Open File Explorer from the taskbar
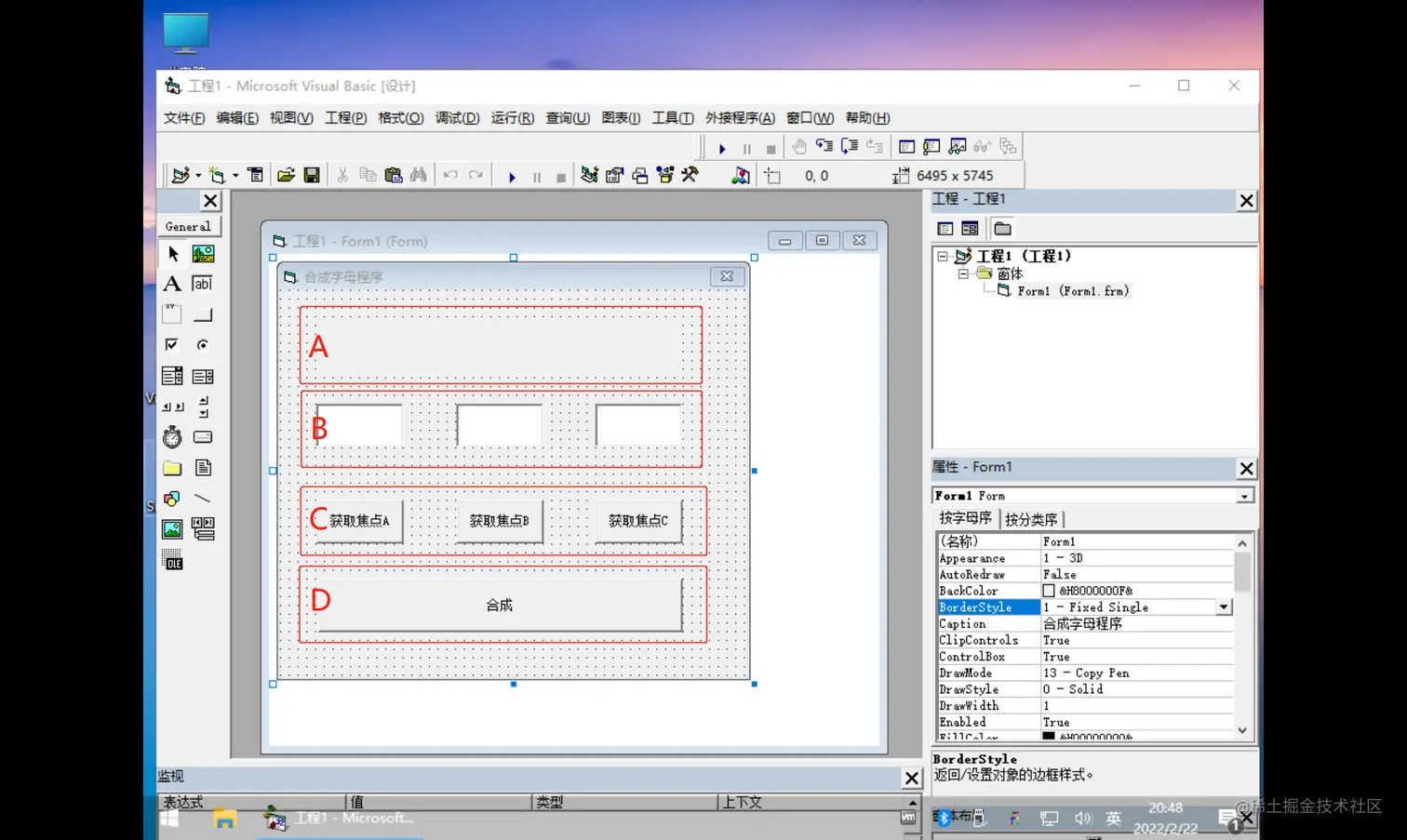The width and height of the screenshot is (1407, 840). pyautogui.click(x=224, y=819)
